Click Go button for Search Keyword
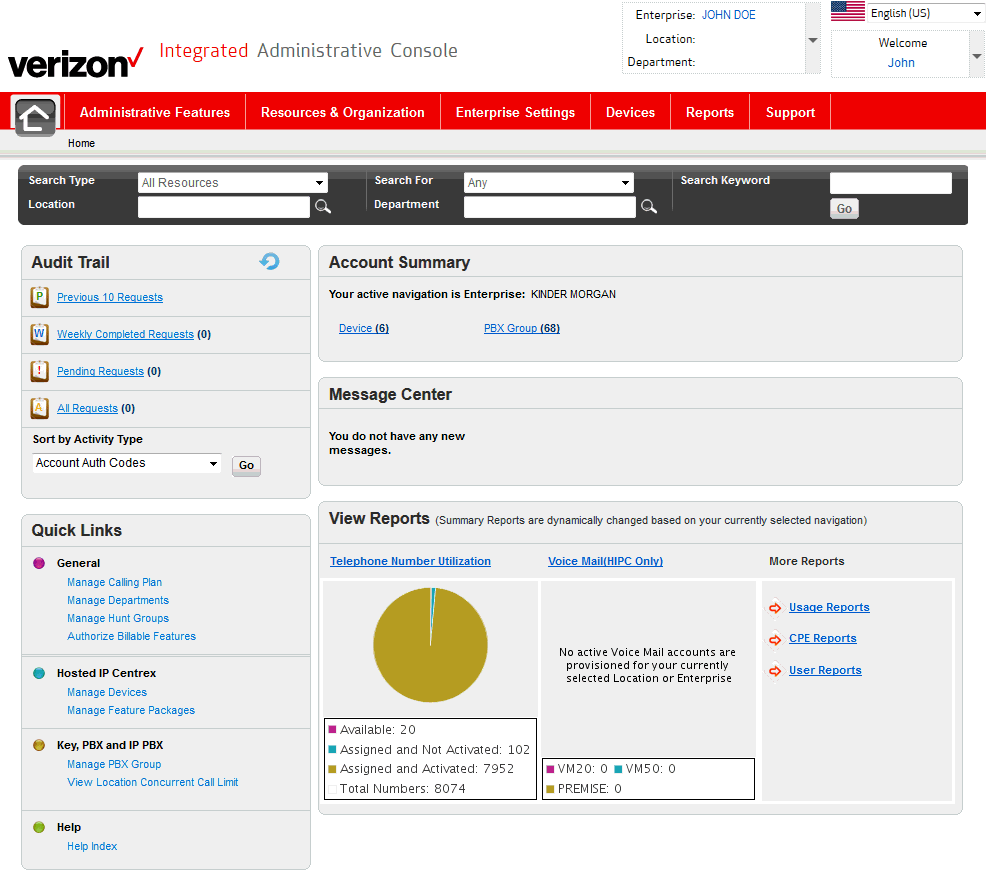Screen dimensions: 986x887 tap(844, 209)
